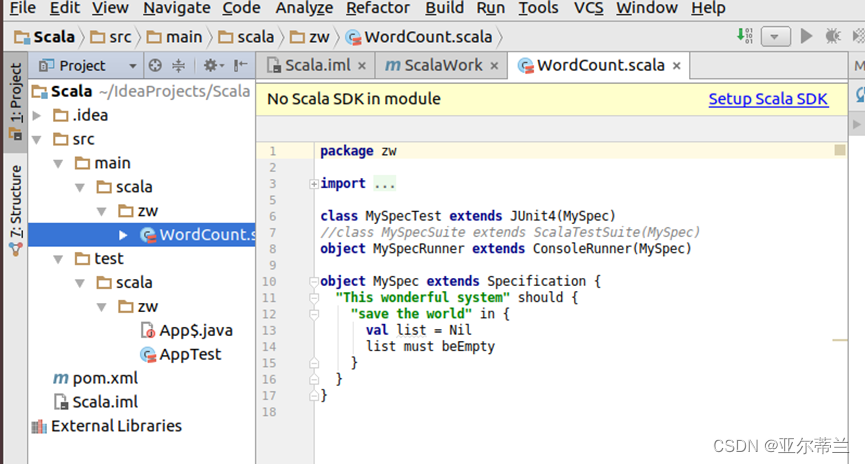Image resolution: width=865 pixels, height=464 pixels.
Task: Fold the MySpec object block at line 10
Action: click(x=314, y=281)
